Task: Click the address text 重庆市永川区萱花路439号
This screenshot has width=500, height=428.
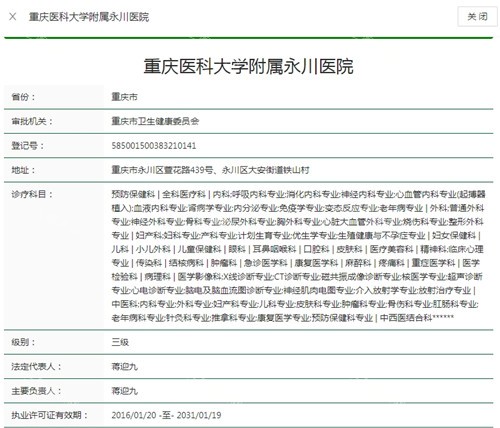Action: coord(162,170)
